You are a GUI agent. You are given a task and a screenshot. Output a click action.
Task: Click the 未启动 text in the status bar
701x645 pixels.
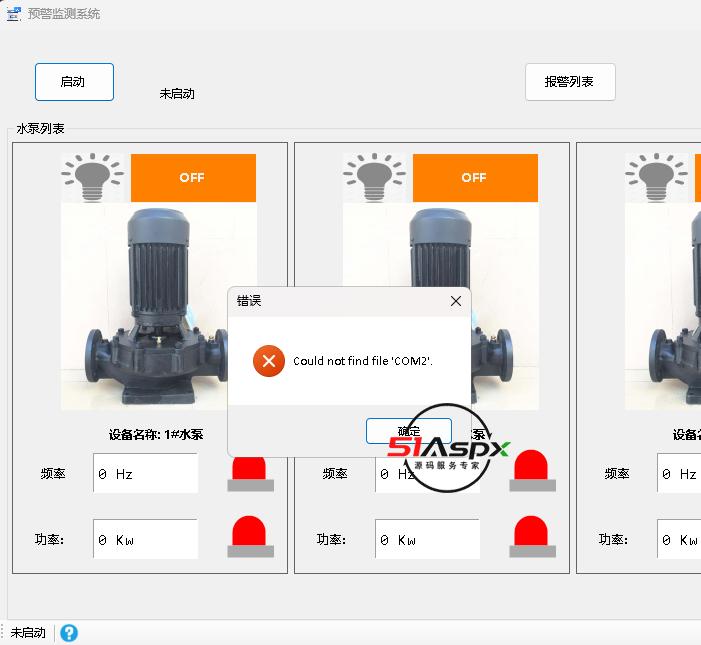coord(28,632)
